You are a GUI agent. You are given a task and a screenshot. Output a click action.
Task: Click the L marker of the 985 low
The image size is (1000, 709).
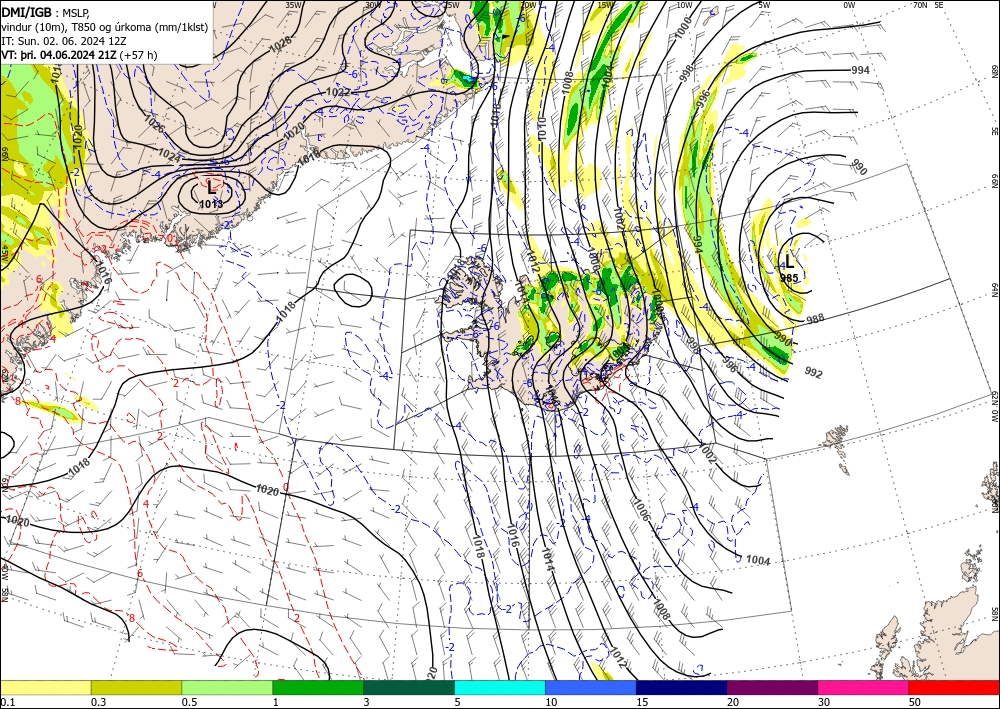pyautogui.click(x=790, y=261)
